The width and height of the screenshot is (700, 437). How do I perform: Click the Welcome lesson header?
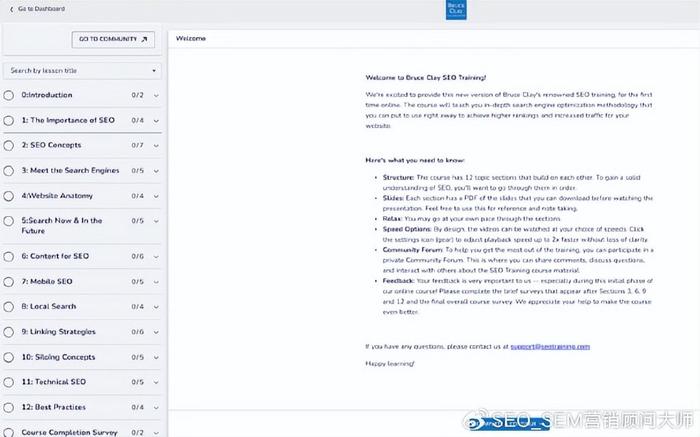[x=191, y=38]
